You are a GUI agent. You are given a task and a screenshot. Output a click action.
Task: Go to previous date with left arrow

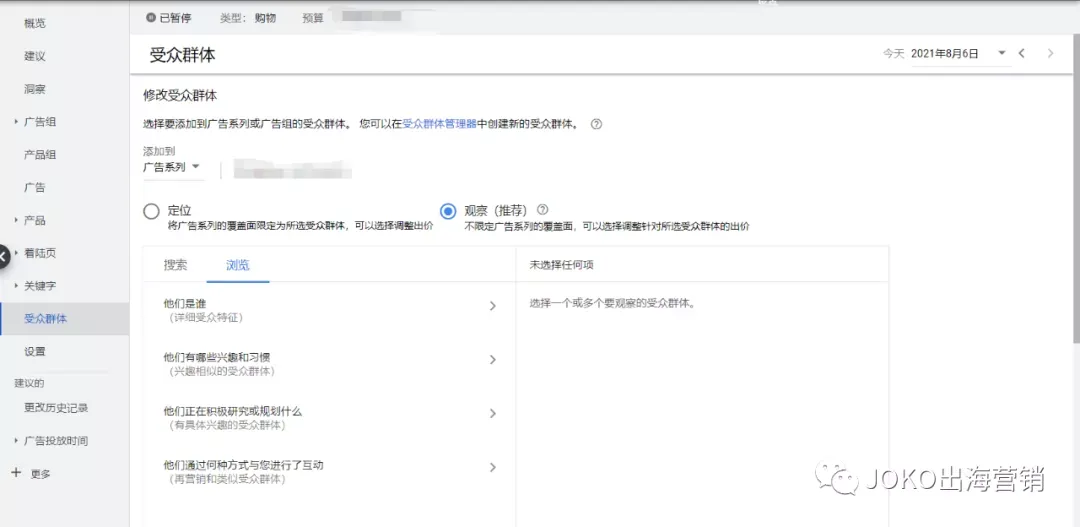(x=1021, y=53)
